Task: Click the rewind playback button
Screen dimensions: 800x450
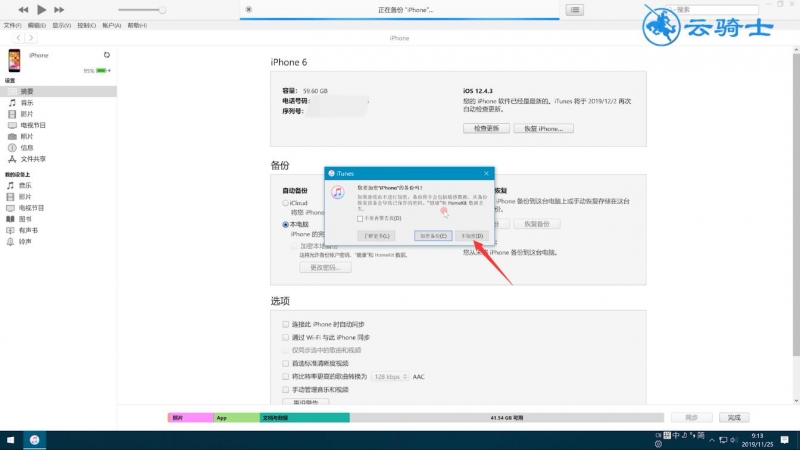Action: [23, 10]
